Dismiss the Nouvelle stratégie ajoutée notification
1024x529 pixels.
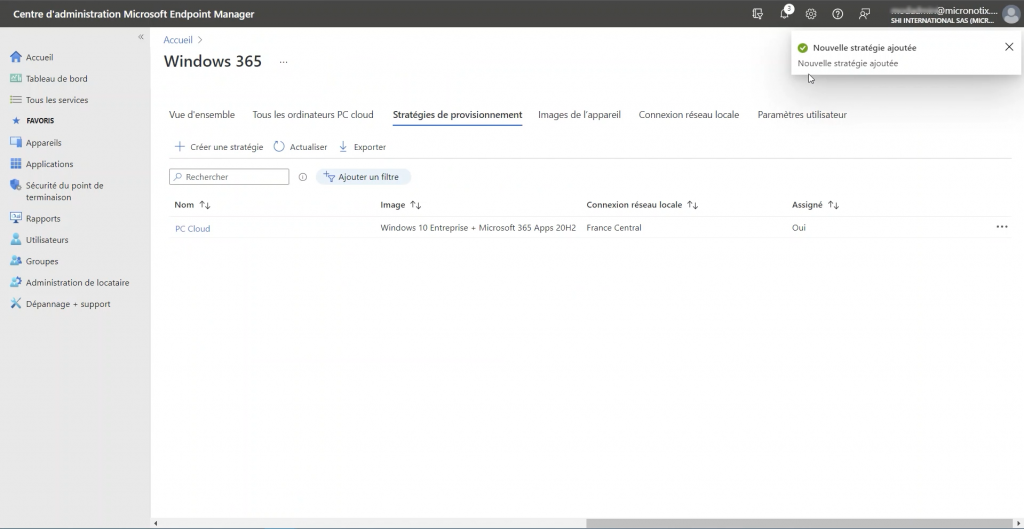(x=1009, y=47)
